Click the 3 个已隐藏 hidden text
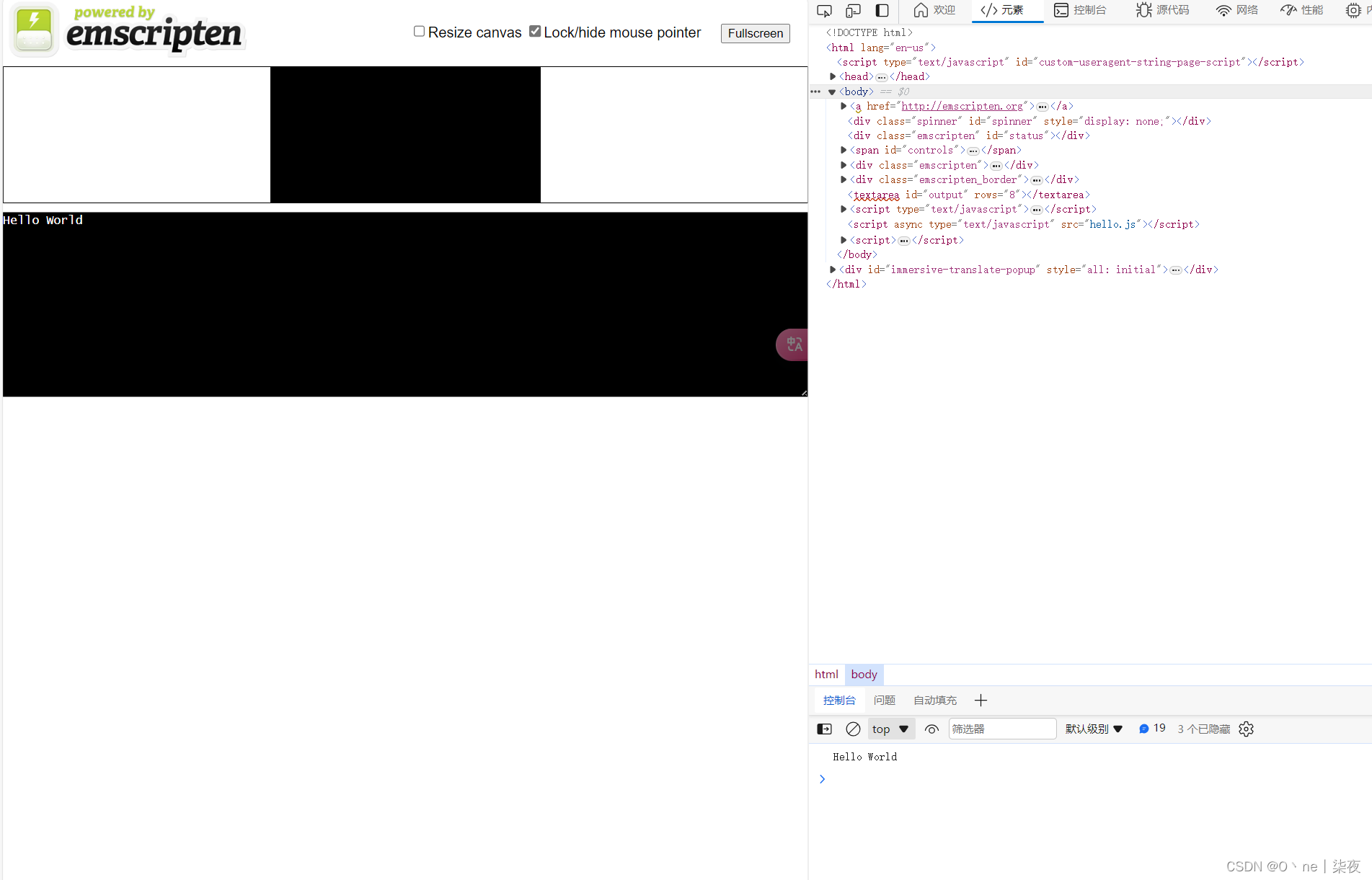Image resolution: width=1372 pixels, height=880 pixels. point(1203,729)
